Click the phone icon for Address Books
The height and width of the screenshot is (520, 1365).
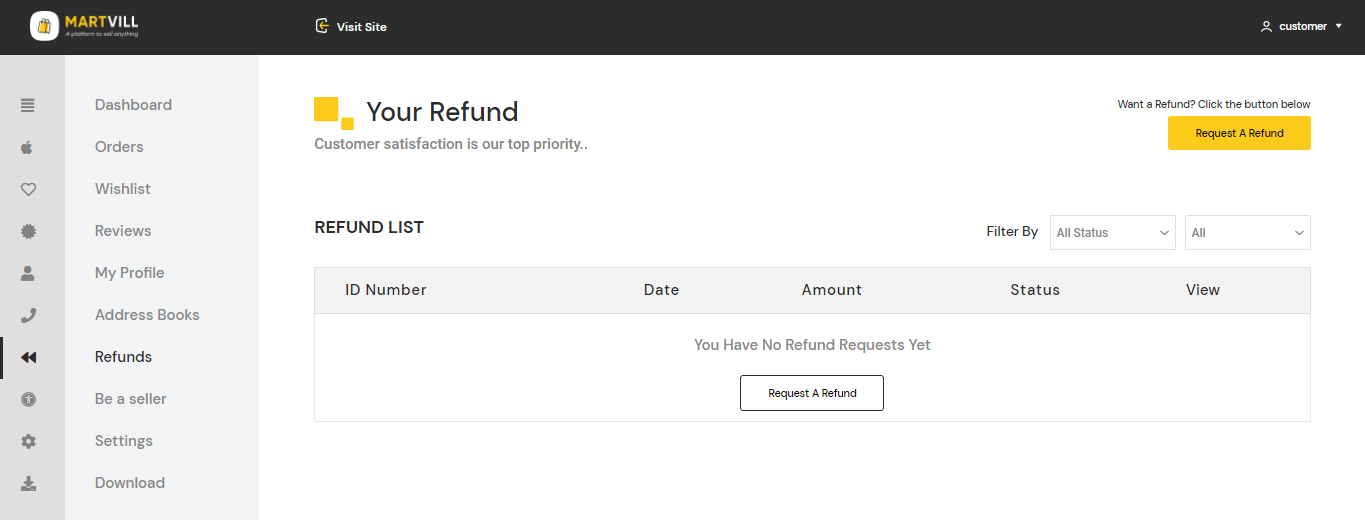click(x=28, y=315)
